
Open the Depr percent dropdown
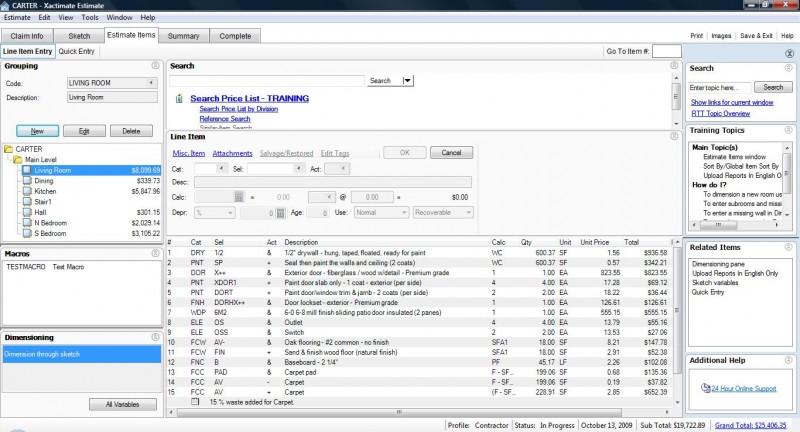(230, 213)
